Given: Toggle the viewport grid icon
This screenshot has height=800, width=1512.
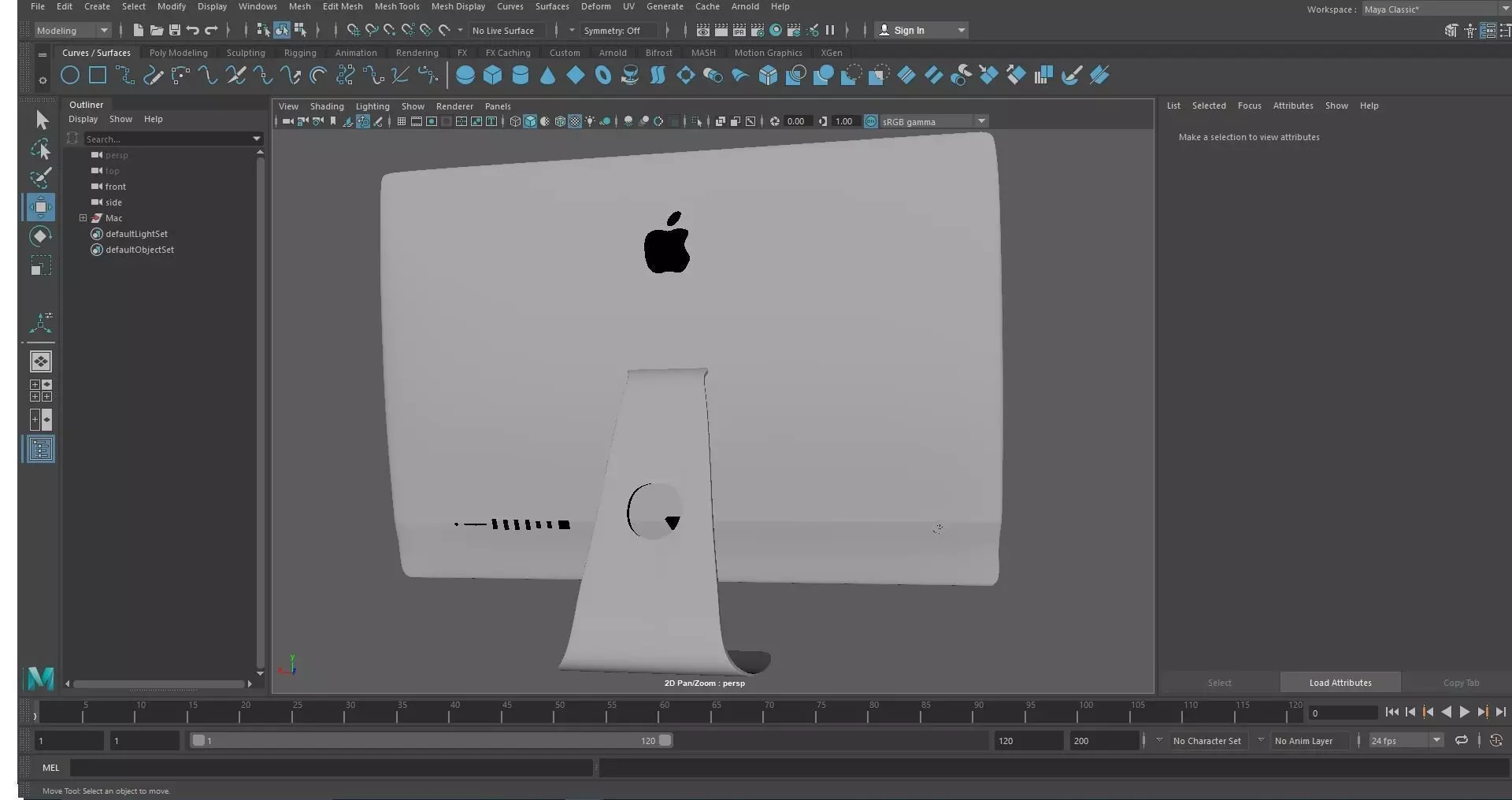Looking at the screenshot, I should (402, 121).
